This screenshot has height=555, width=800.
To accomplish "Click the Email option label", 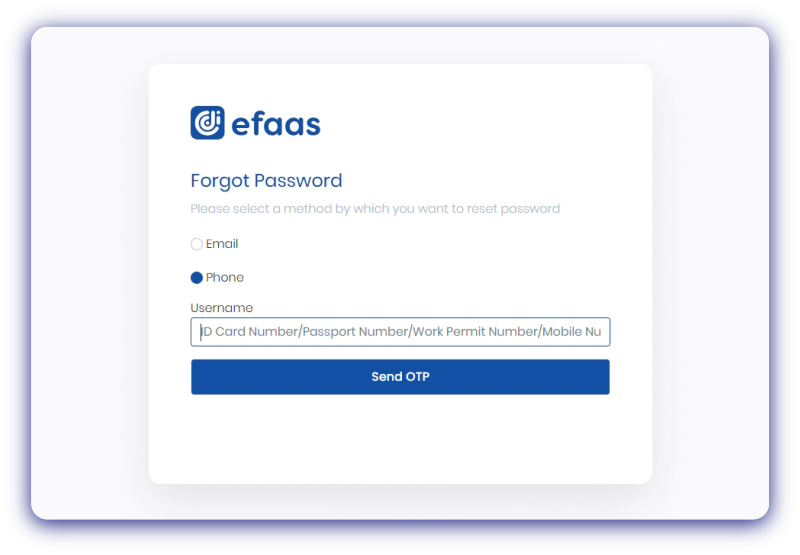I will [x=222, y=244].
